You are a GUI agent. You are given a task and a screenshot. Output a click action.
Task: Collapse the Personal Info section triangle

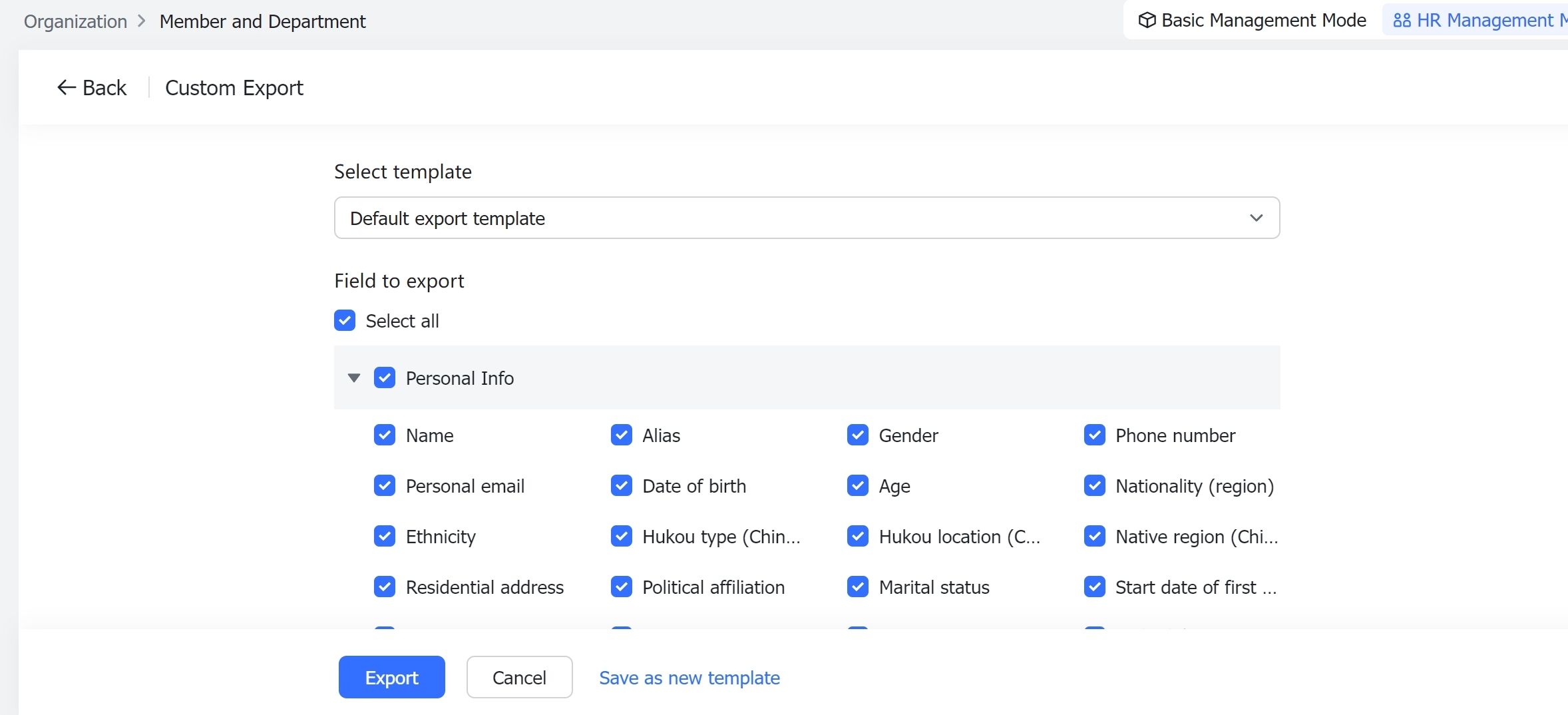point(354,378)
